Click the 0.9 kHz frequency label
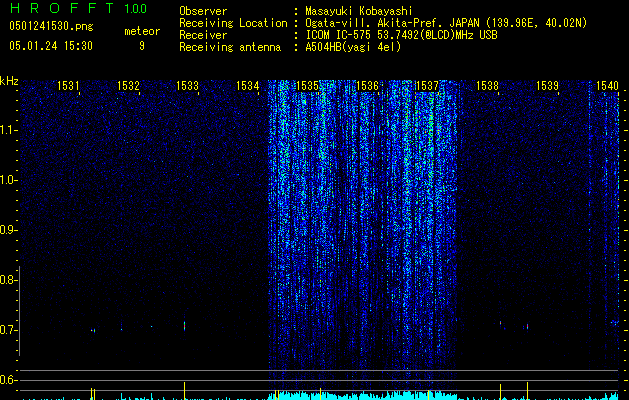The width and height of the screenshot is (629, 400). [8, 230]
